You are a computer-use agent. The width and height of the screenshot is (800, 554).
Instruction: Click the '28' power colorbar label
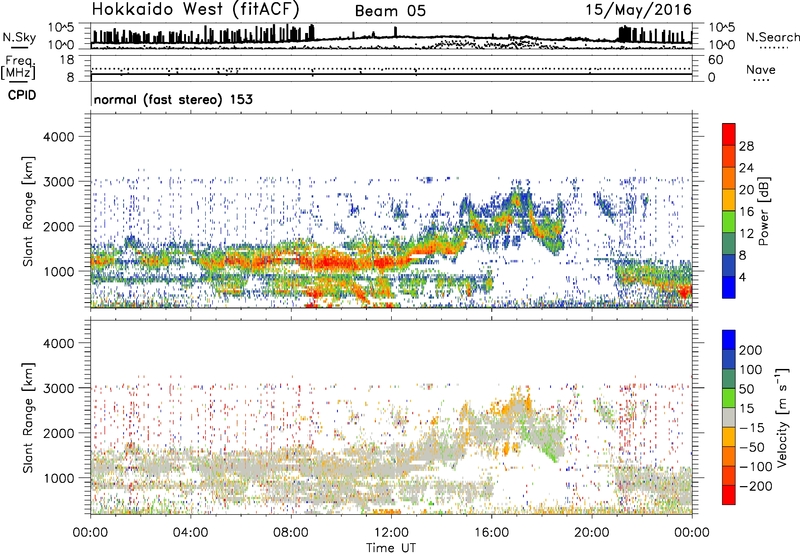pos(746,146)
